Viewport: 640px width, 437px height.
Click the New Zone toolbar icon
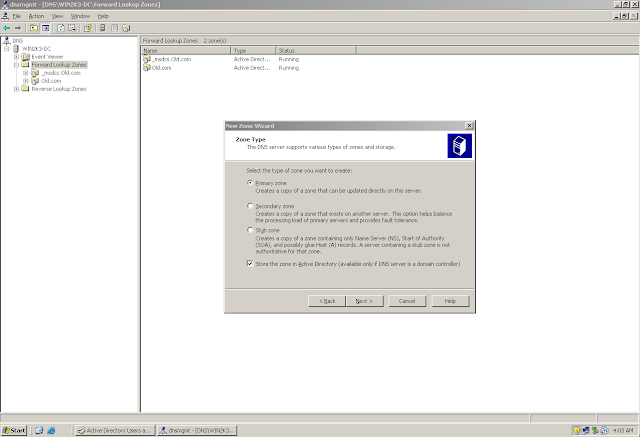pyautogui.click(x=126, y=28)
